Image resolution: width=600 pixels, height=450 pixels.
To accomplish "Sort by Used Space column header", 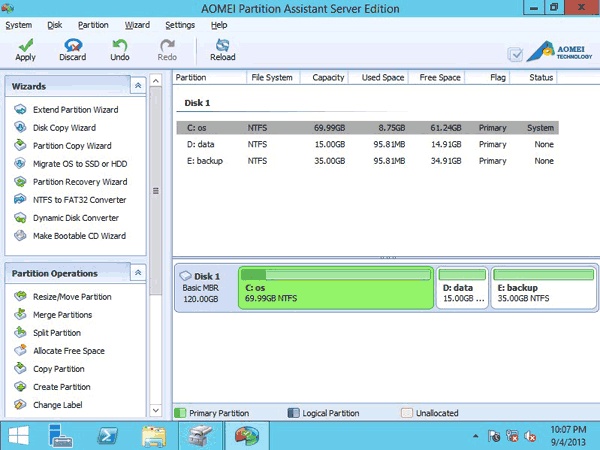I will point(378,77).
